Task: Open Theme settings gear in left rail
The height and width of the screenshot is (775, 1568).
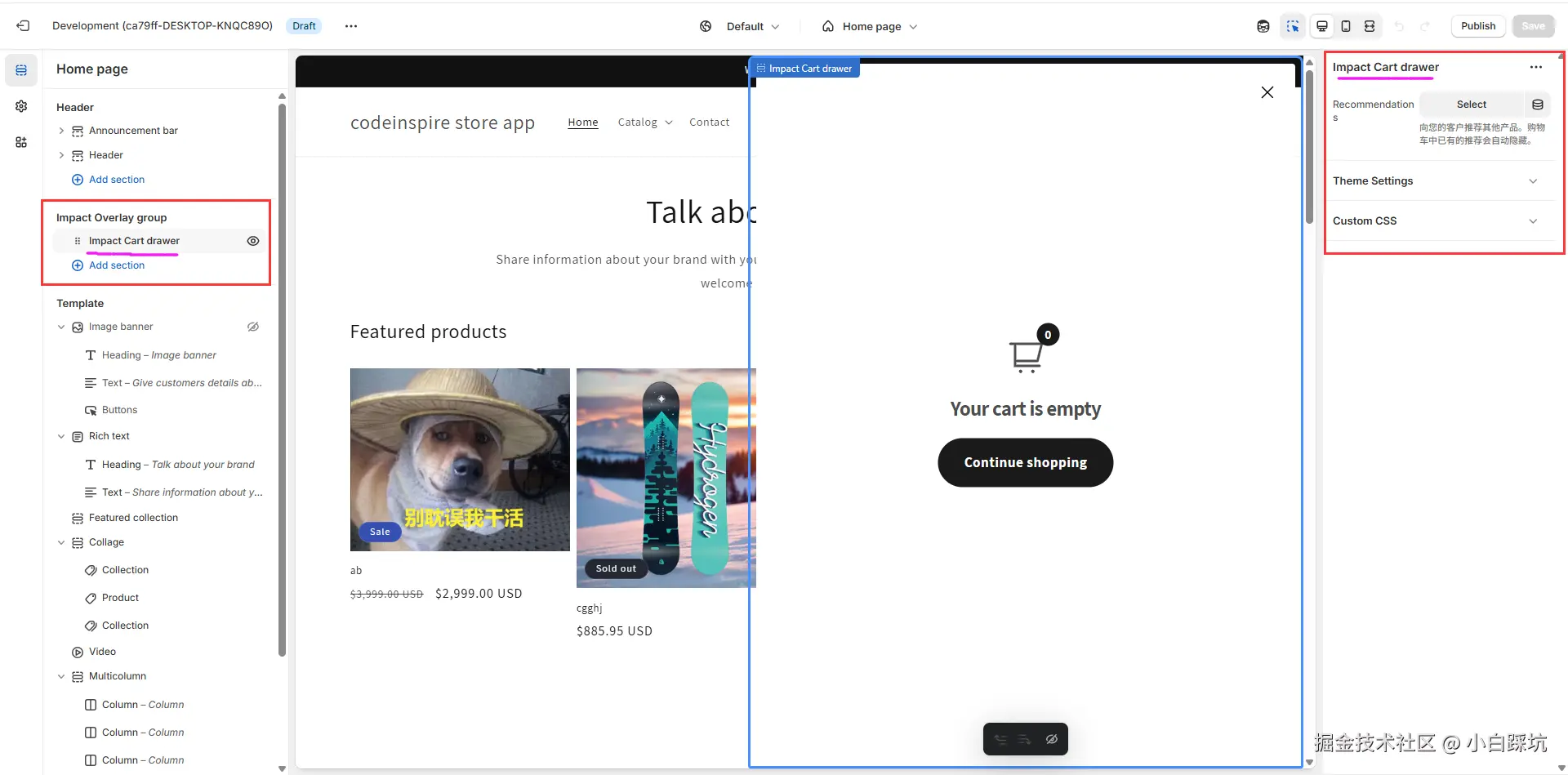Action: coord(21,106)
